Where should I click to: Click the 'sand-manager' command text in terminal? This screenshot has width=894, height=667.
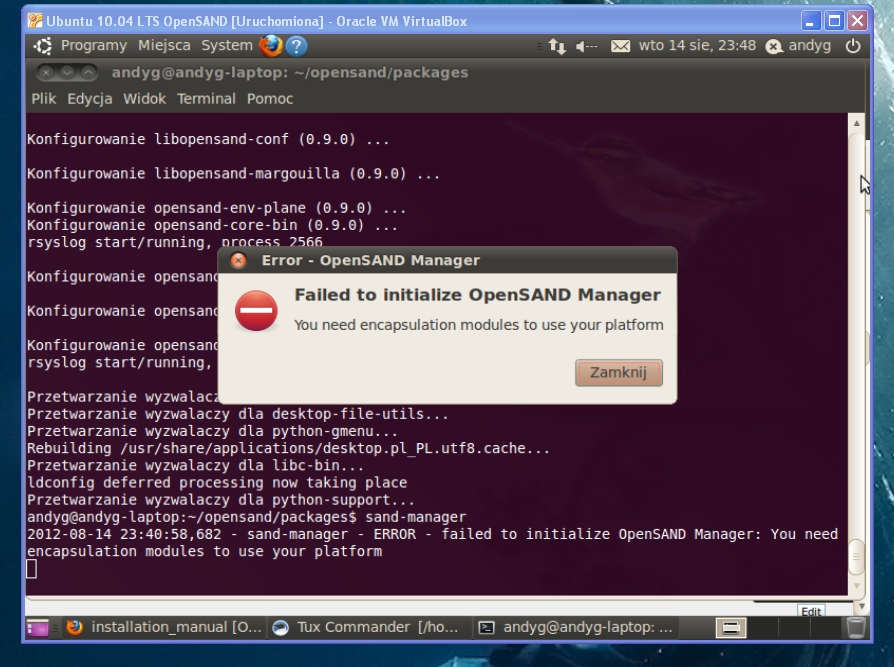pyautogui.click(x=416, y=517)
